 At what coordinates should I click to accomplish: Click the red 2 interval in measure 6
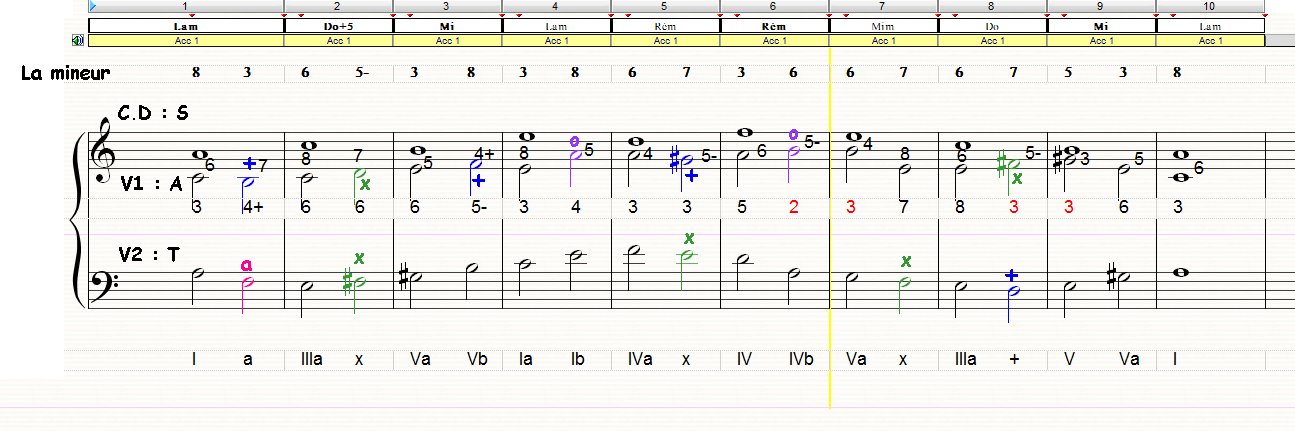(x=794, y=206)
